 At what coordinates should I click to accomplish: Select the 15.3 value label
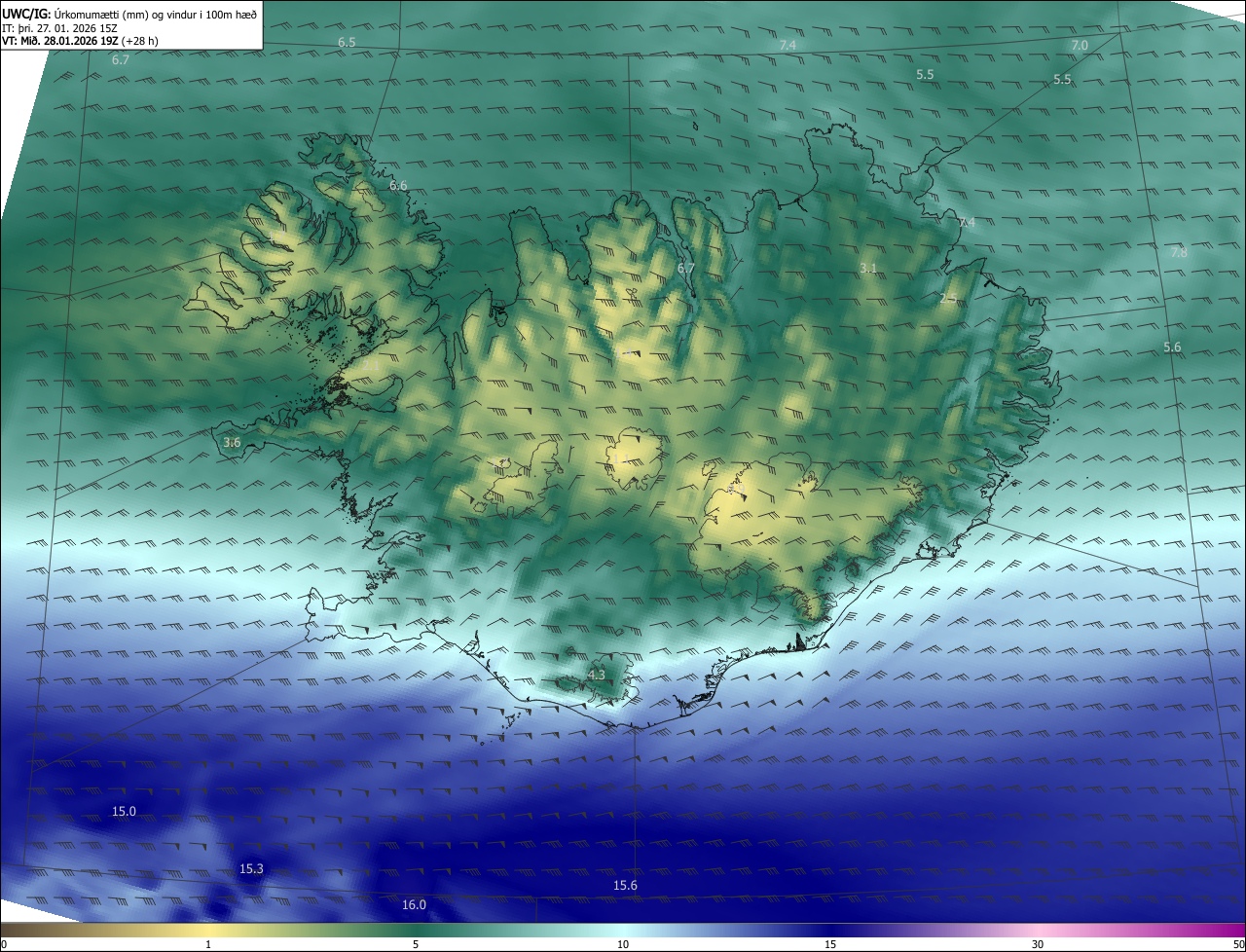(x=251, y=869)
